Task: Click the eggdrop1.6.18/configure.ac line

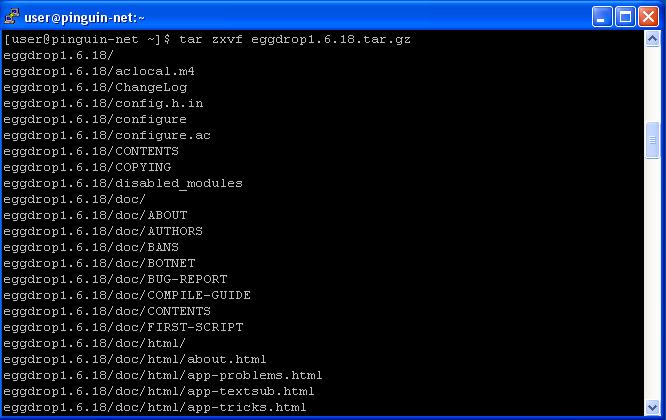Action: click(107, 135)
